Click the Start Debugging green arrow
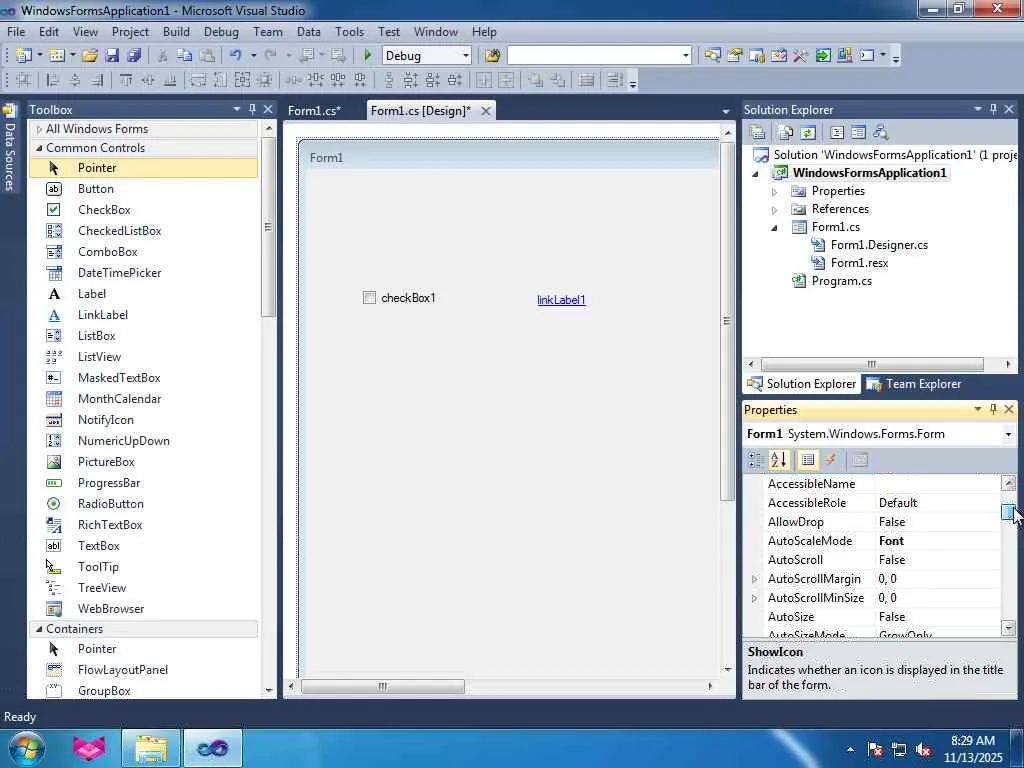 pos(367,56)
